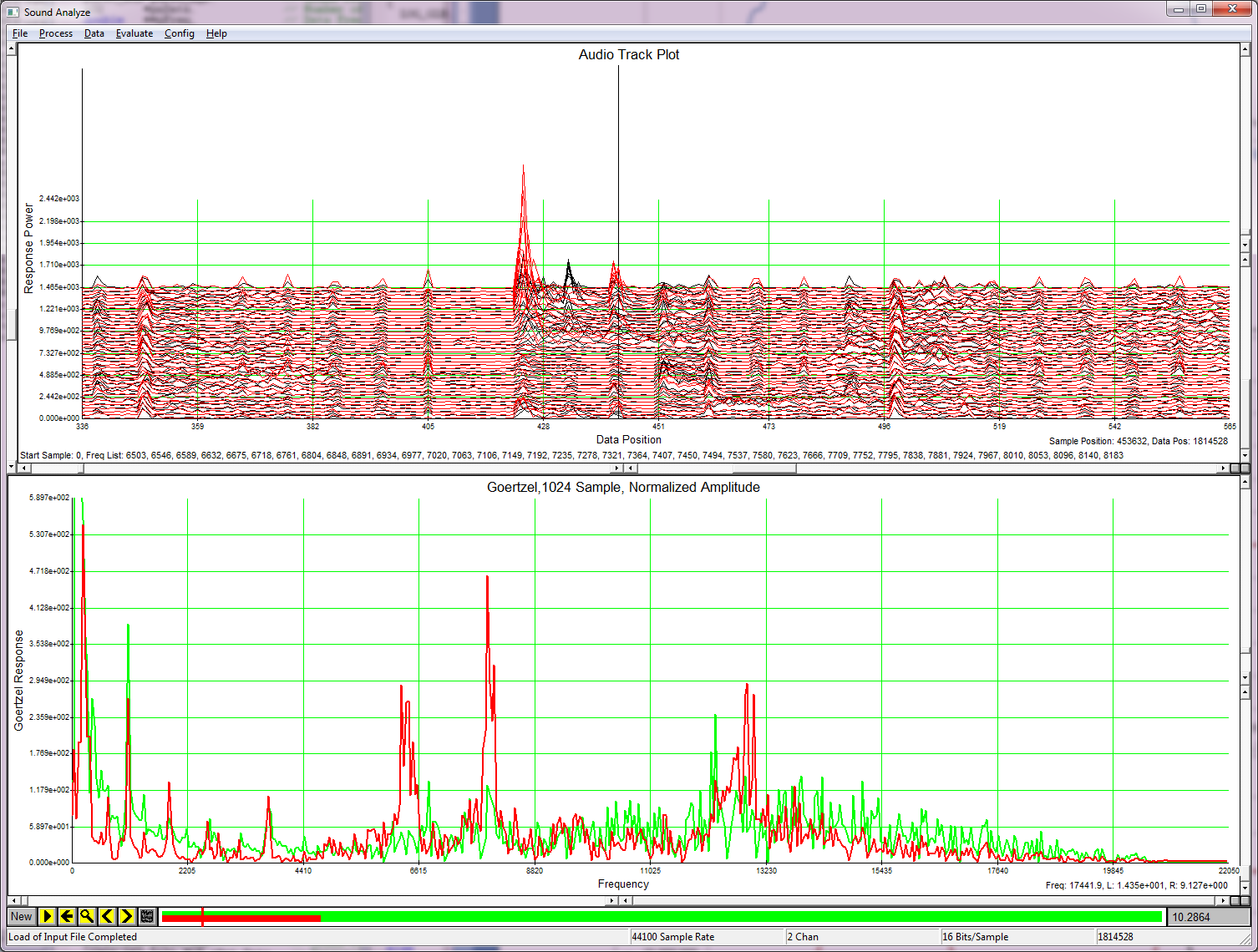This screenshot has height=952, width=1258.
Task: Click the New button
Action: [21, 916]
